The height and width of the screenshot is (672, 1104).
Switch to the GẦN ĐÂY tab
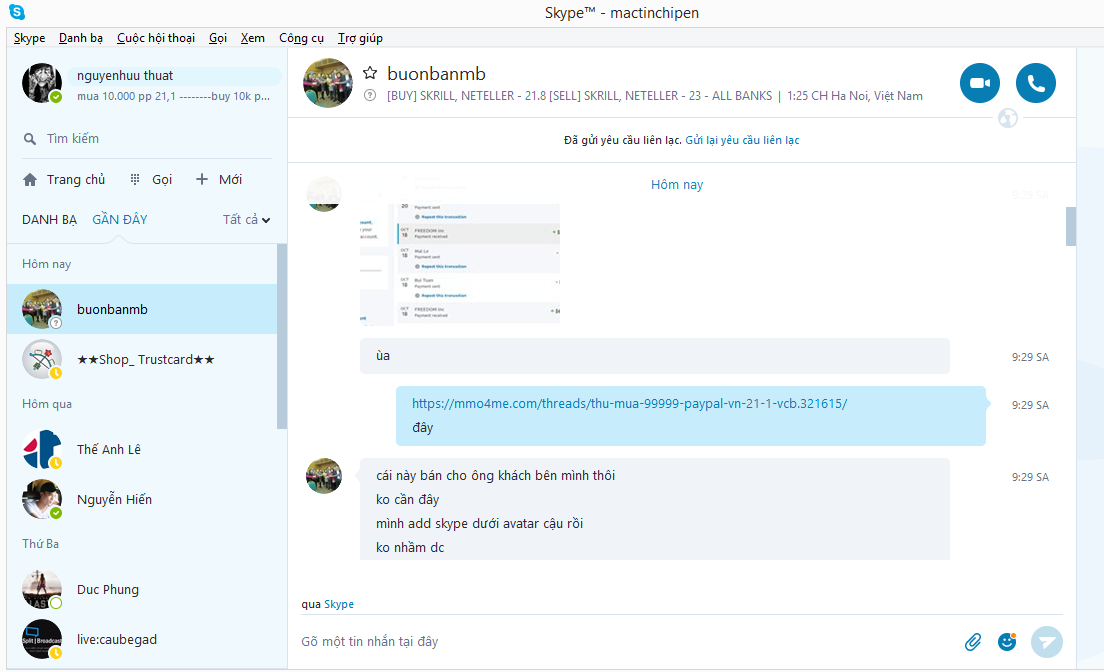[120, 220]
